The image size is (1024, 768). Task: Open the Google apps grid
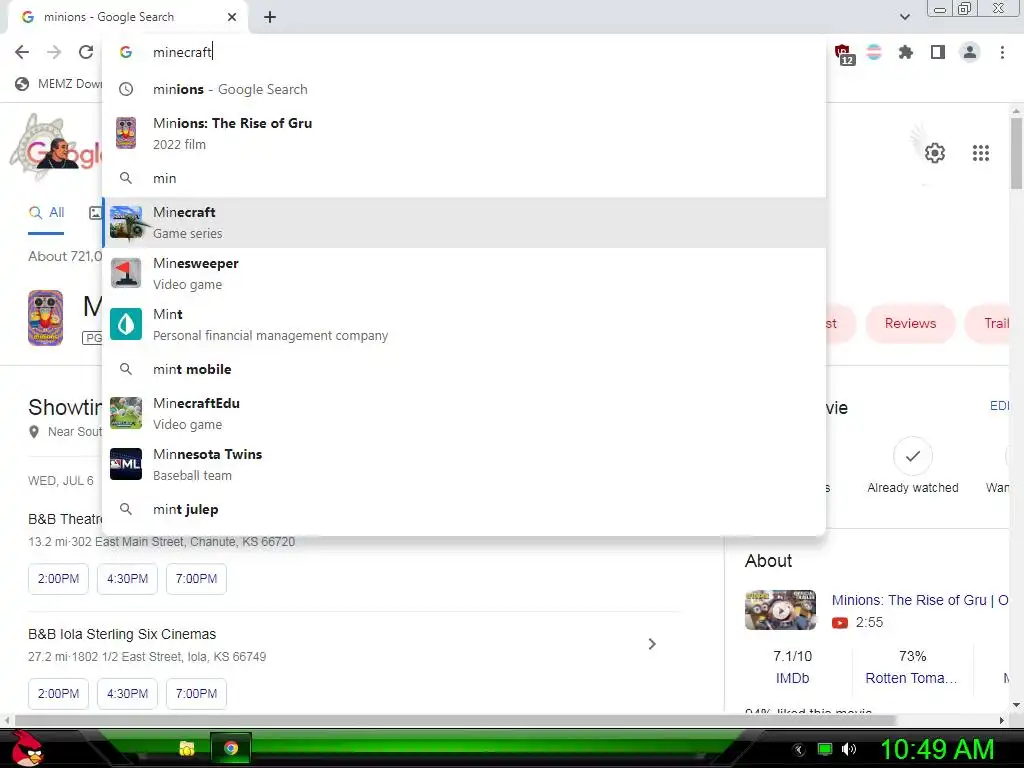(981, 153)
